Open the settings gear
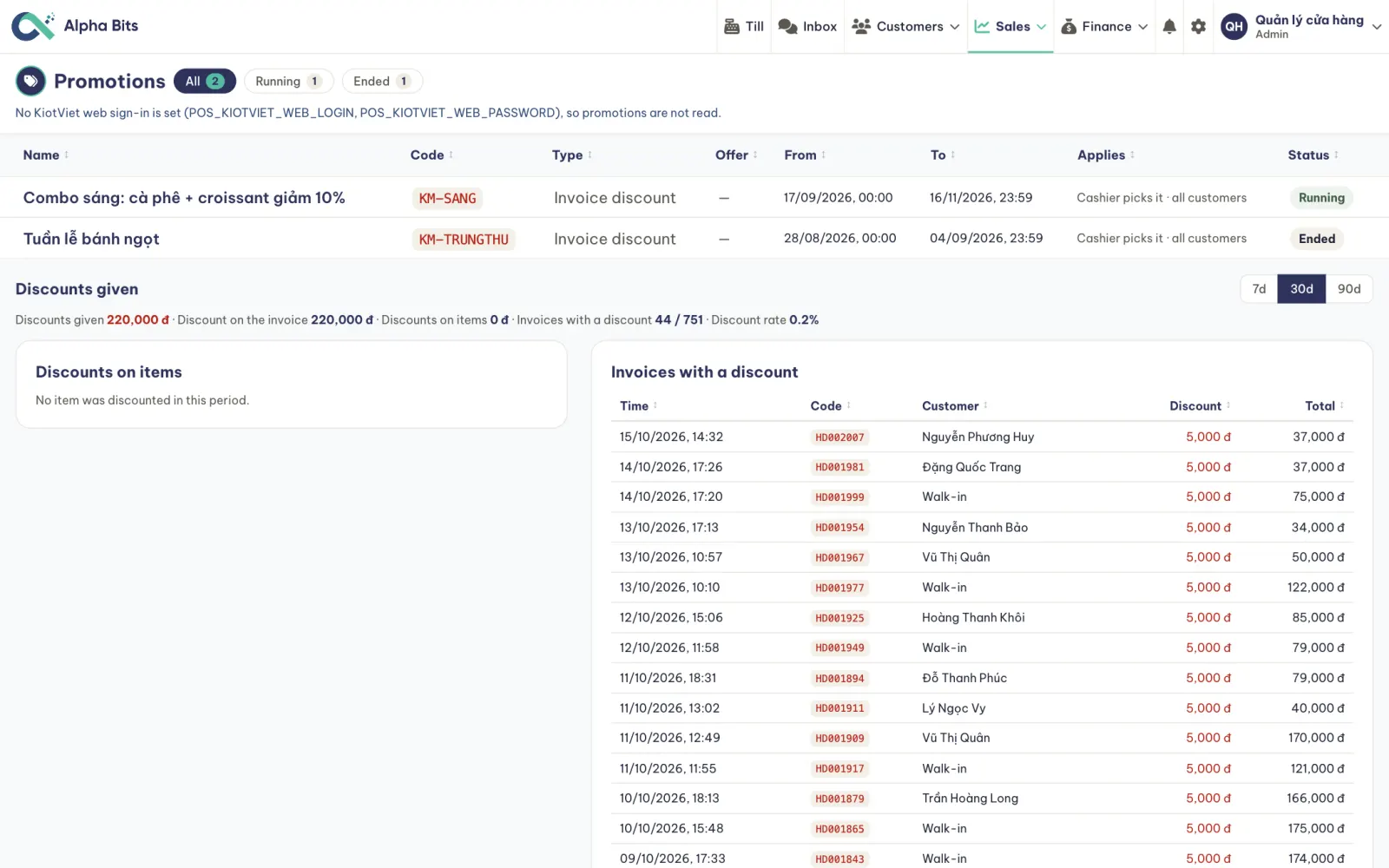 tap(1198, 26)
